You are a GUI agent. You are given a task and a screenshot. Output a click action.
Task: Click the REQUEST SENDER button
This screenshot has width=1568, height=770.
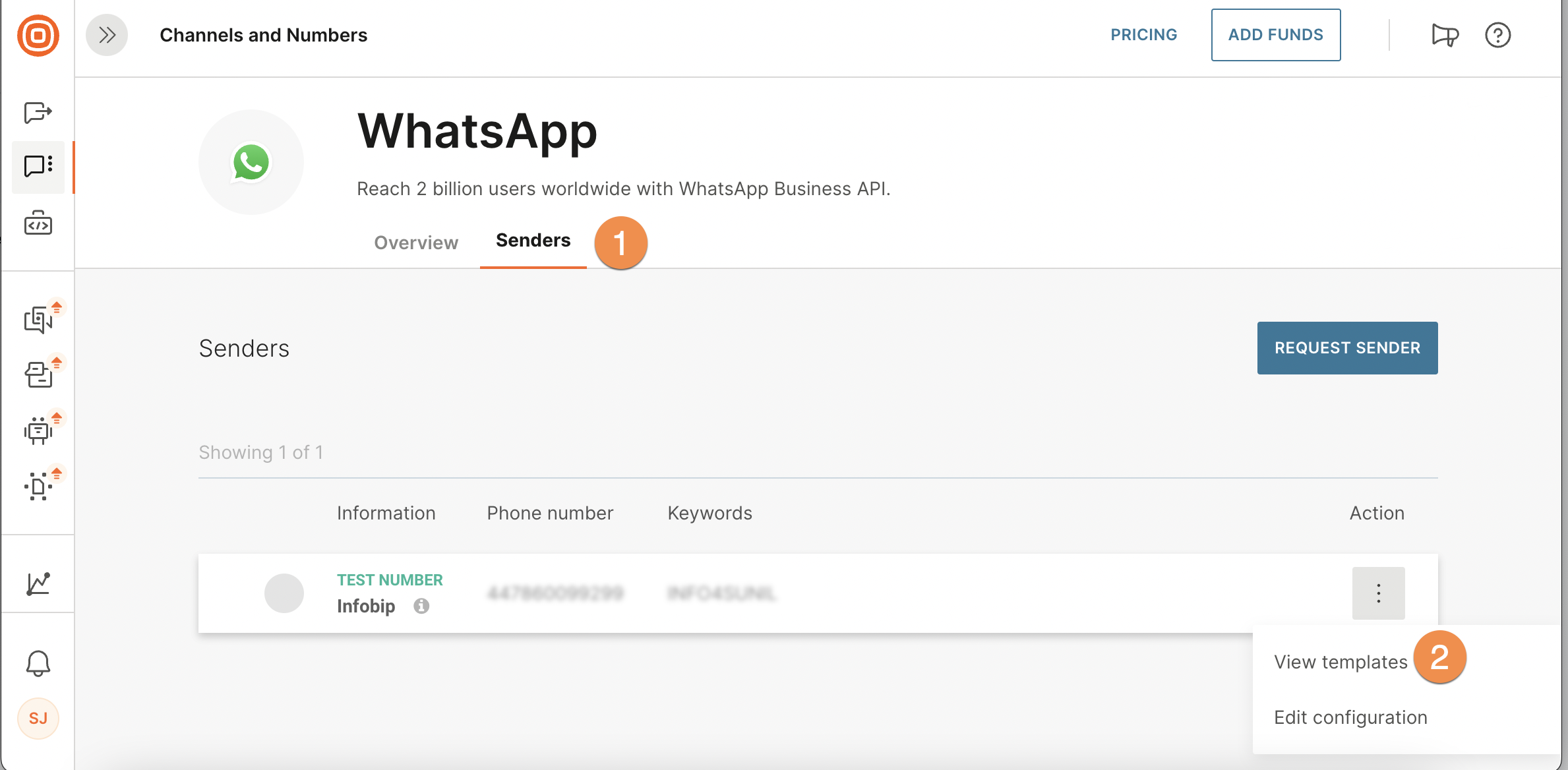tap(1347, 348)
